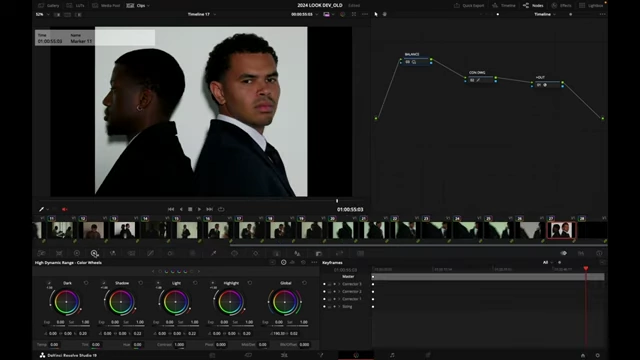Open the Lightbox view
640x360 pixels.
591,5
